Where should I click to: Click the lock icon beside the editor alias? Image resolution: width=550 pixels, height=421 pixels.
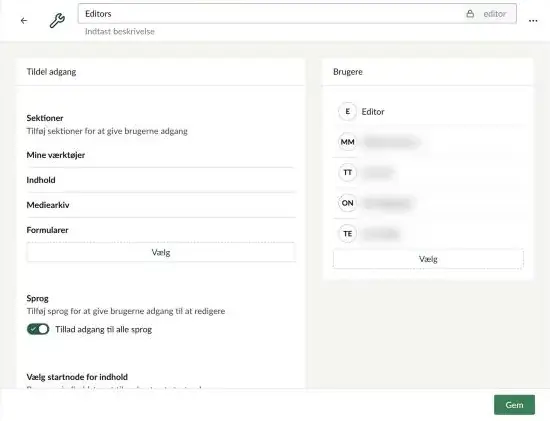pos(470,14)
